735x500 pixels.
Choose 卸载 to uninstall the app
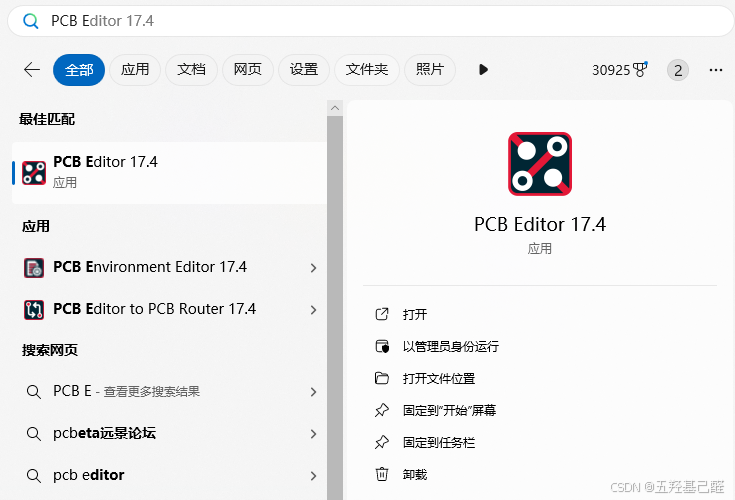(x=415, y=475)
